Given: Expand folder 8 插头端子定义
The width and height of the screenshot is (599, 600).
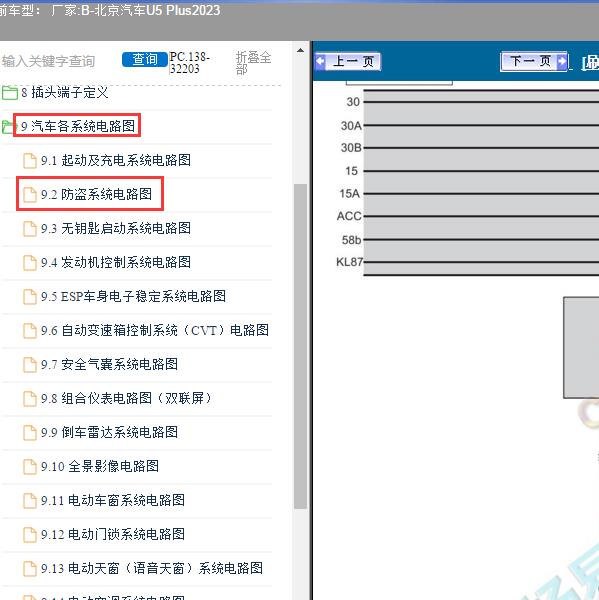Looking at the screenshot, I should [65, 93].
